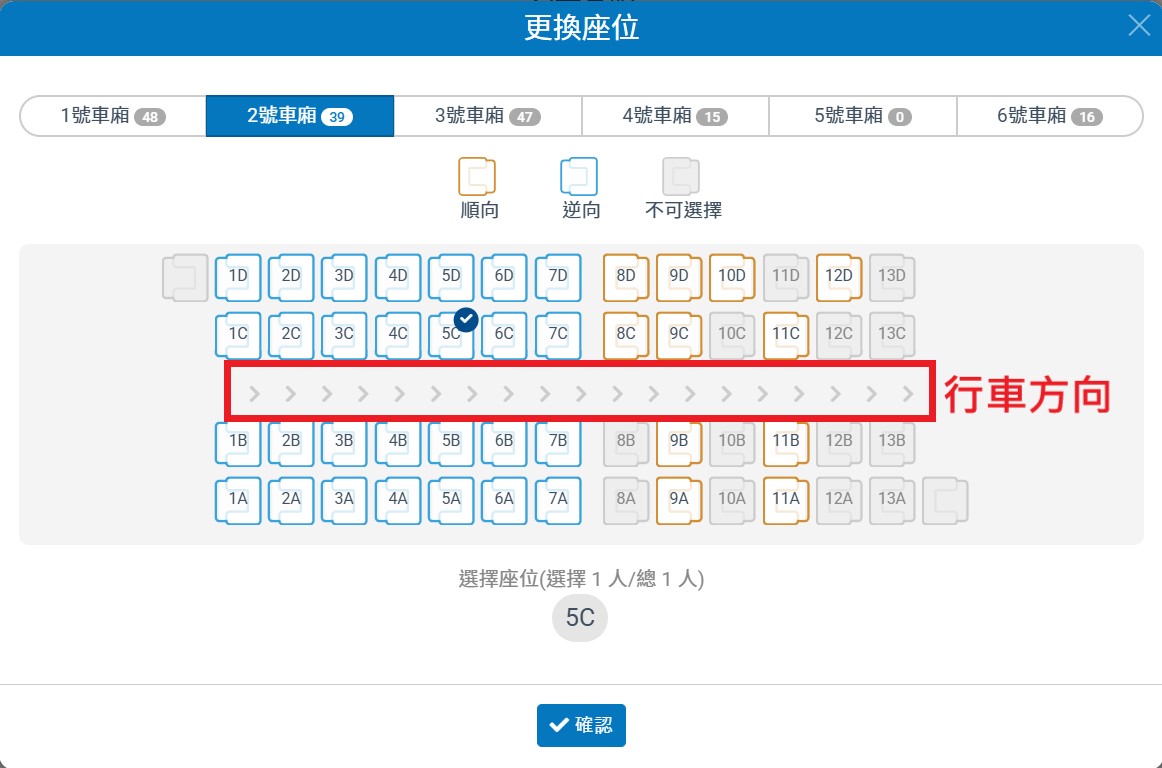Pick seat 11C forward-facing
The height and width of the screenshot is (768, 1162).
tap(786, 335)
